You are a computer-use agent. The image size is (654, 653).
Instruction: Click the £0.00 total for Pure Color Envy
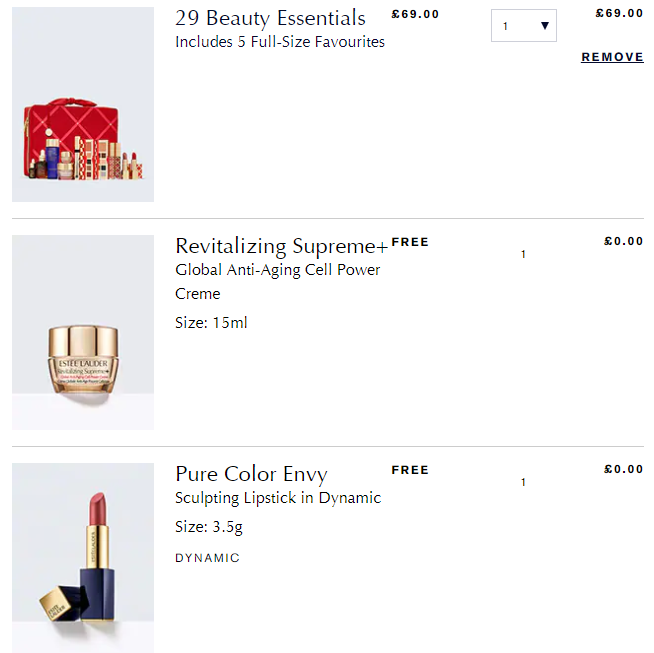click(624, 470)
